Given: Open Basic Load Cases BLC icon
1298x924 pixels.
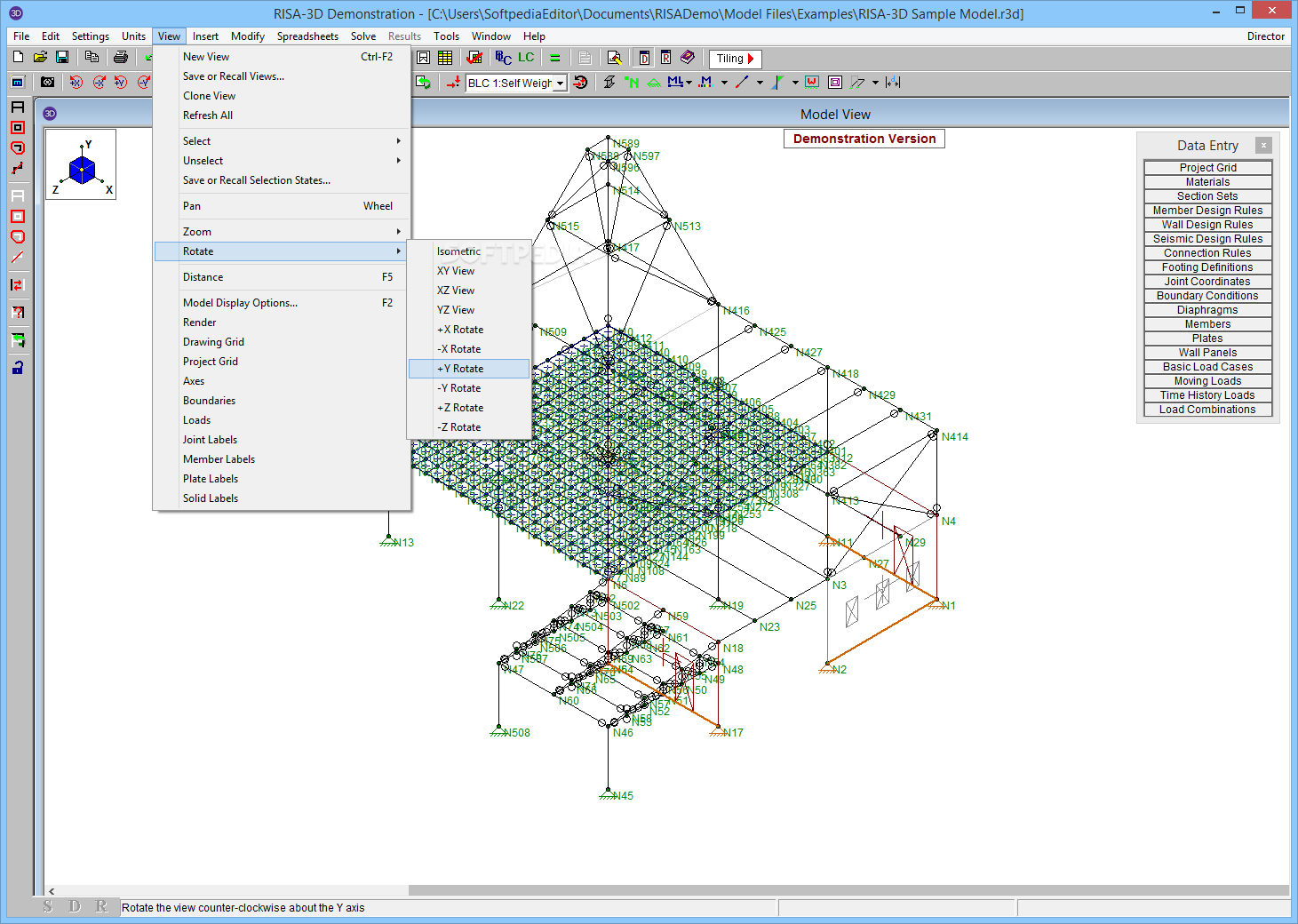Looking at the screenshot, I should click(504, 58).
